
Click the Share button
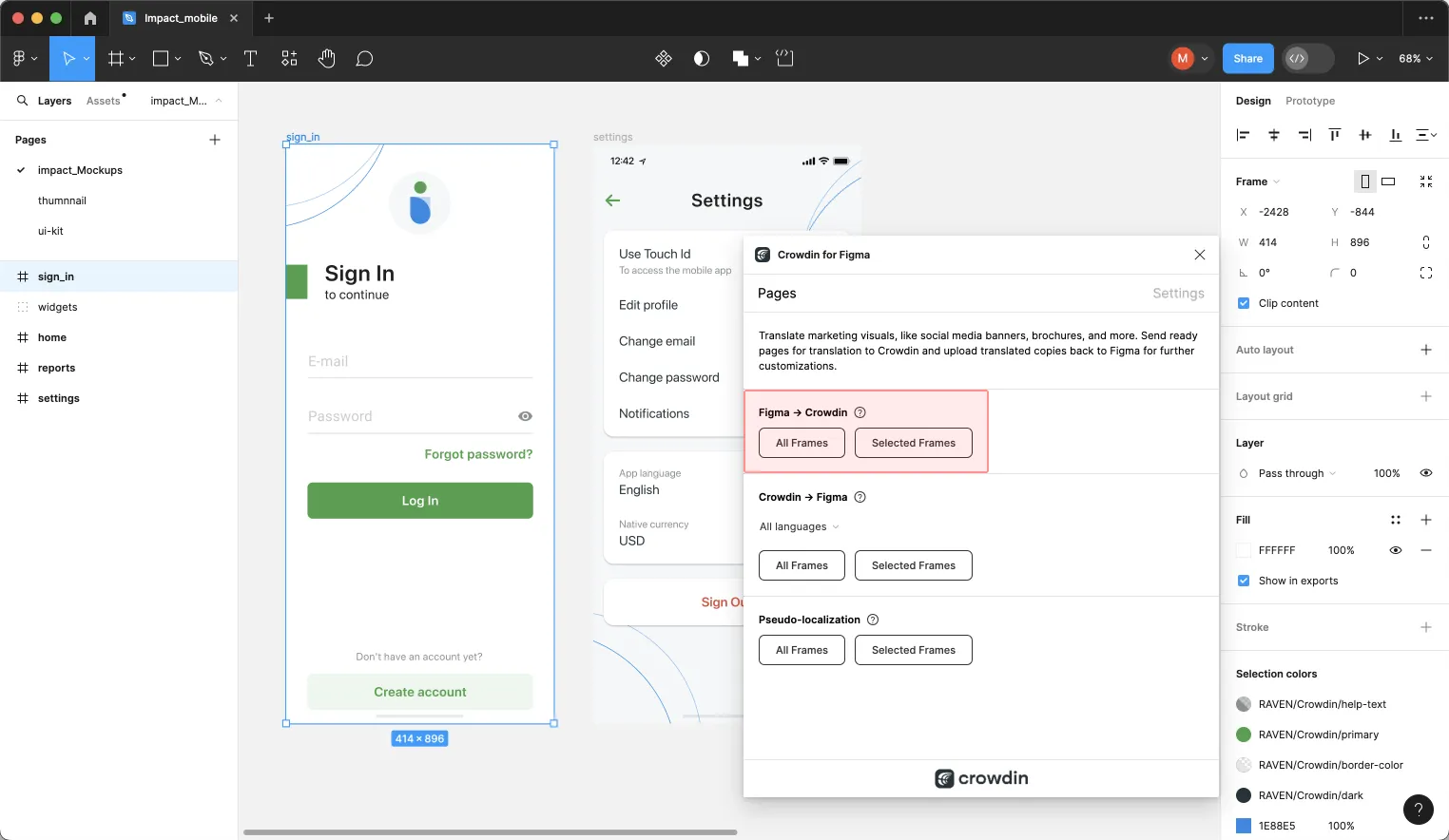pos(1247,59)
